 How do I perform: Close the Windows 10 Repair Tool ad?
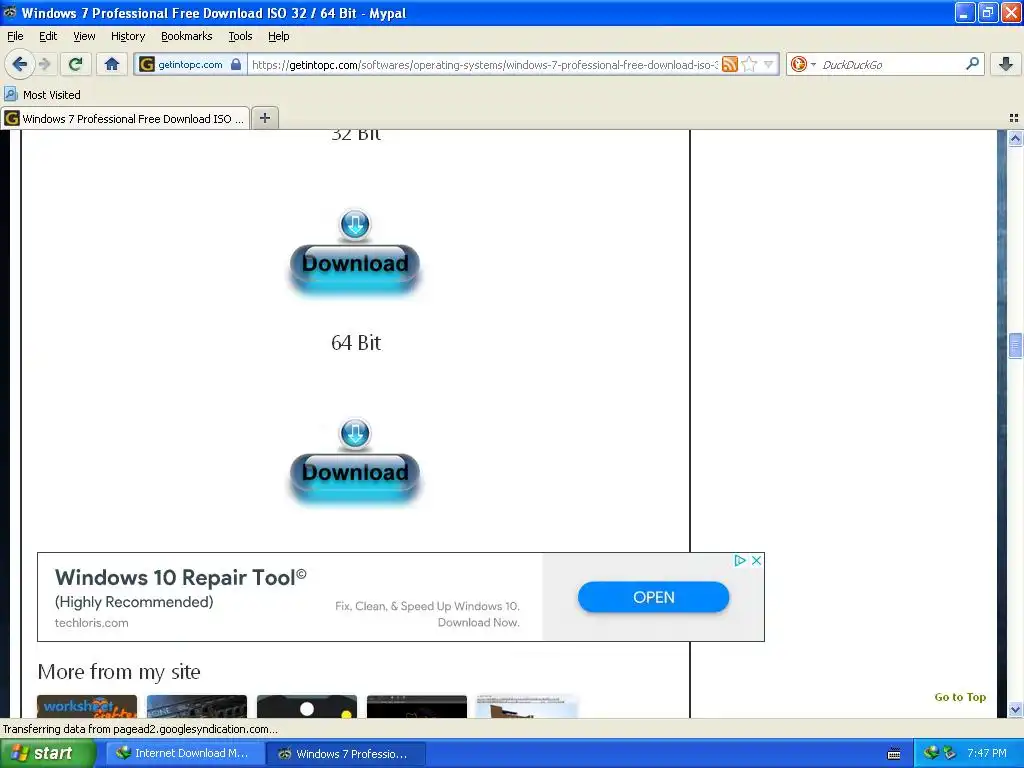tap(756, 560)
